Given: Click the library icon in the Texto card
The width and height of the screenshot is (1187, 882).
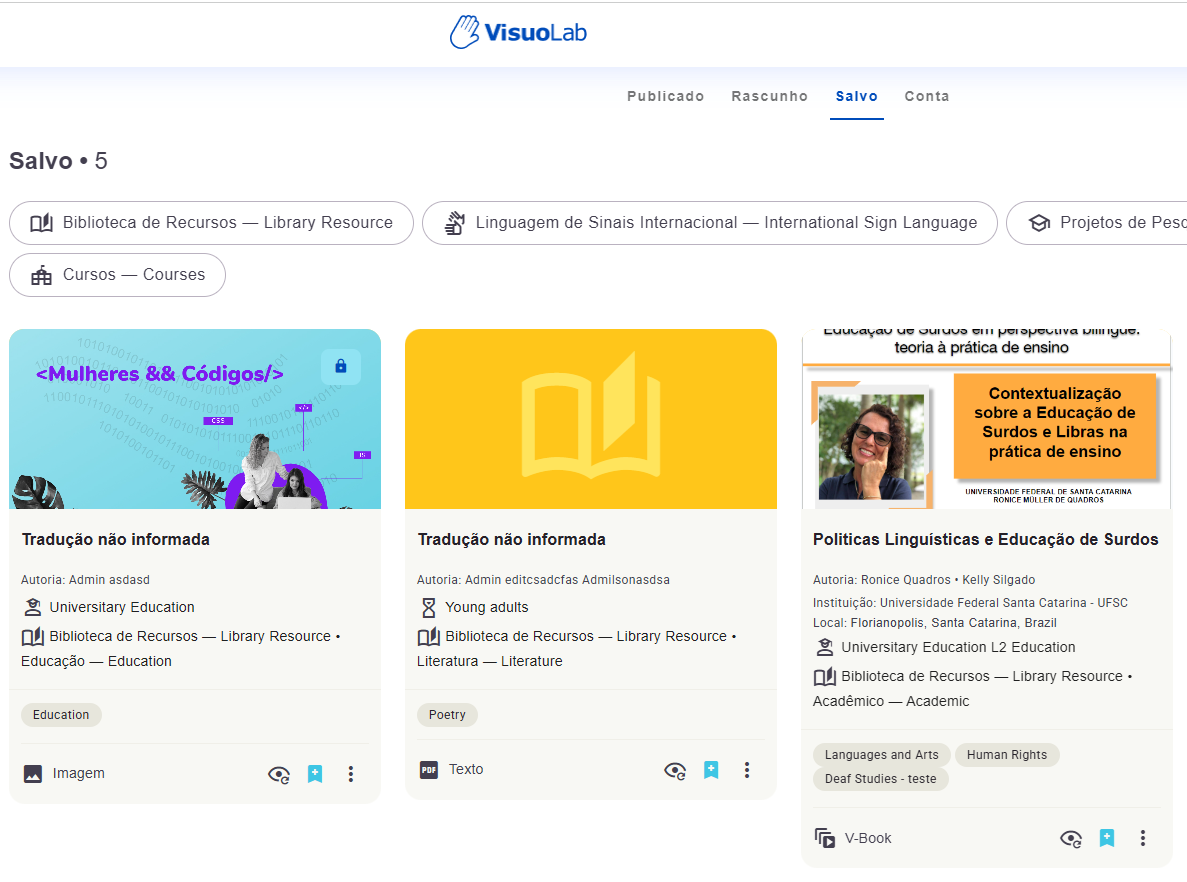Looking at the screenshot, I should point(428,636).
